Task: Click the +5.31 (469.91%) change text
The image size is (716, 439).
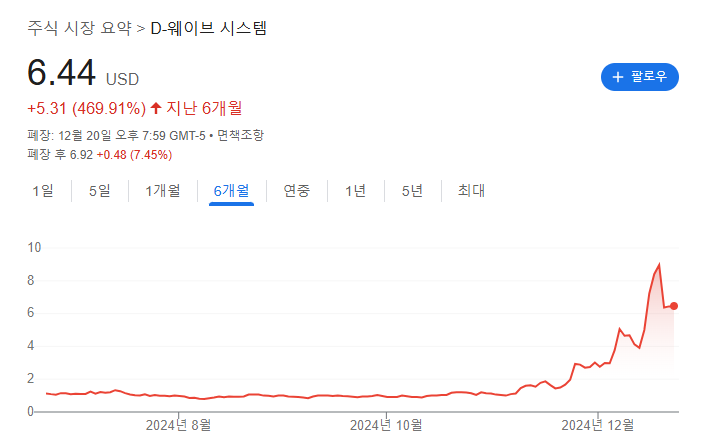Action: pos(87,108)
